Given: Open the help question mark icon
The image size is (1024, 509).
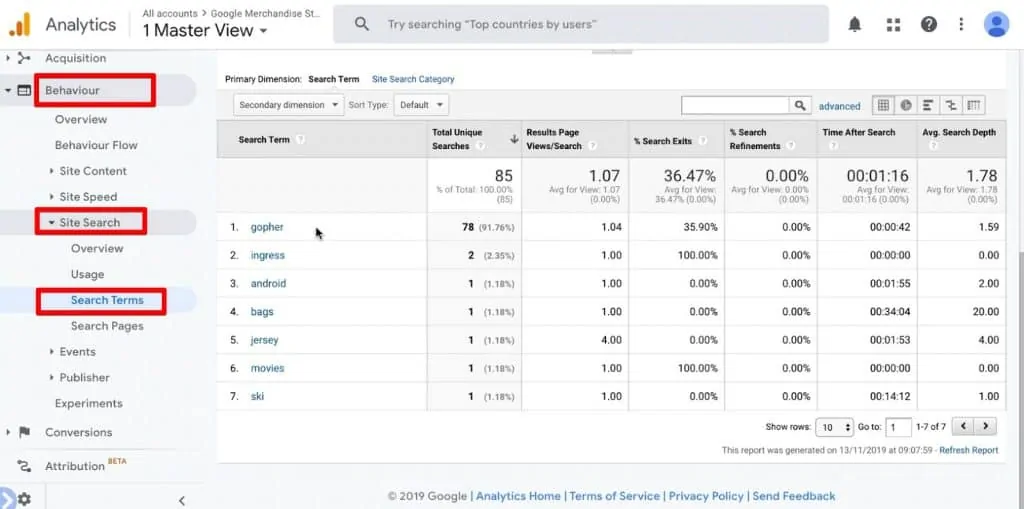Looking at the screenshot, I should (x=929, y=25).
